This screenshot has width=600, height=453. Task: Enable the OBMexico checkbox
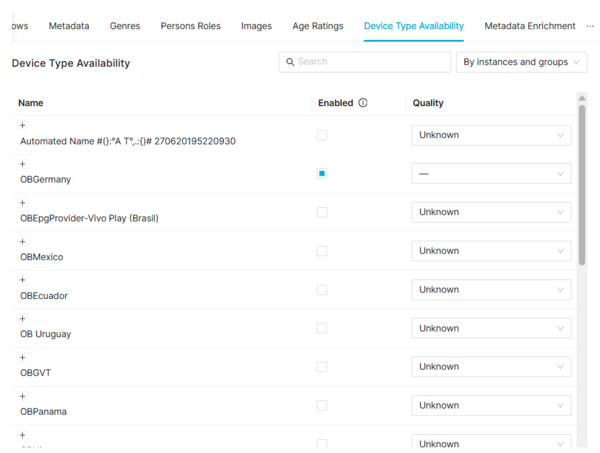(x=322, y=251)
